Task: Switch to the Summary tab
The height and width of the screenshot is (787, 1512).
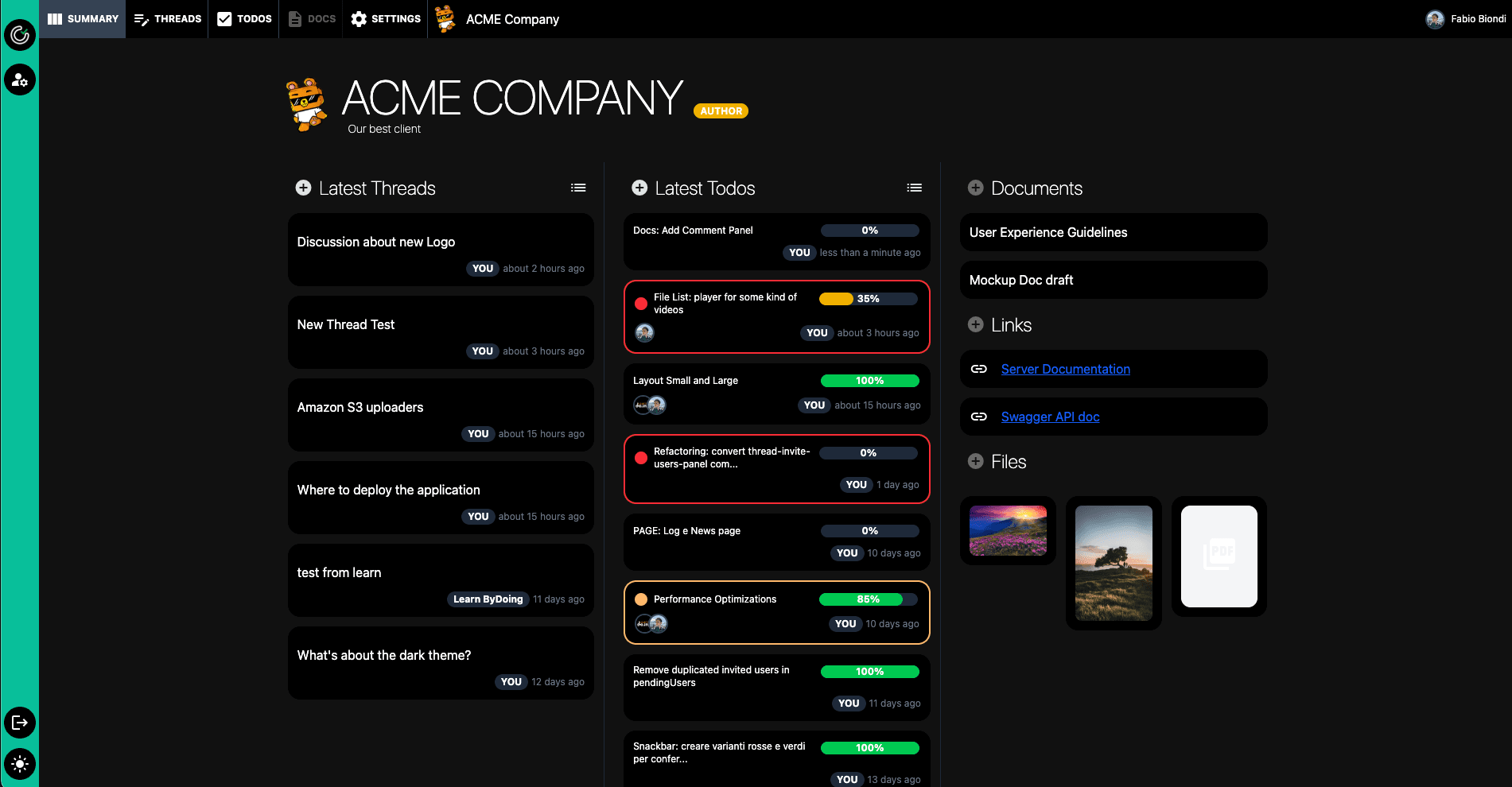Action: pyautogui.click(x=83, y=19)
